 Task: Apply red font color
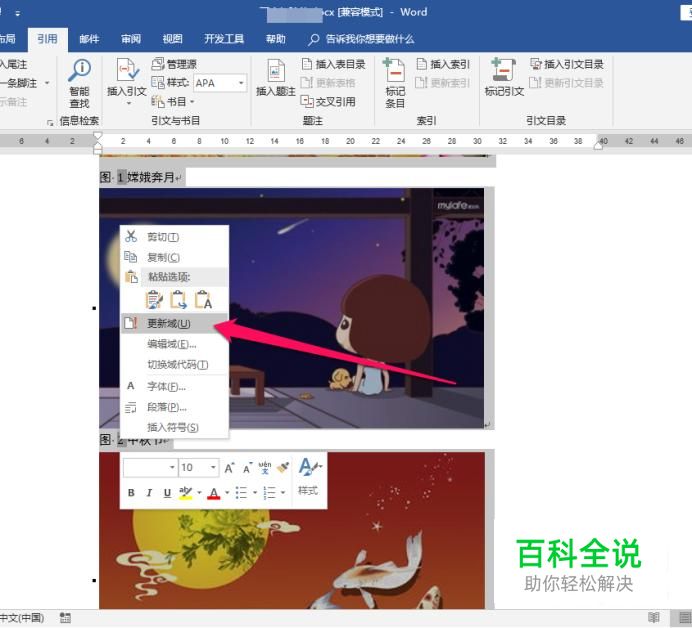click(214, 493)
